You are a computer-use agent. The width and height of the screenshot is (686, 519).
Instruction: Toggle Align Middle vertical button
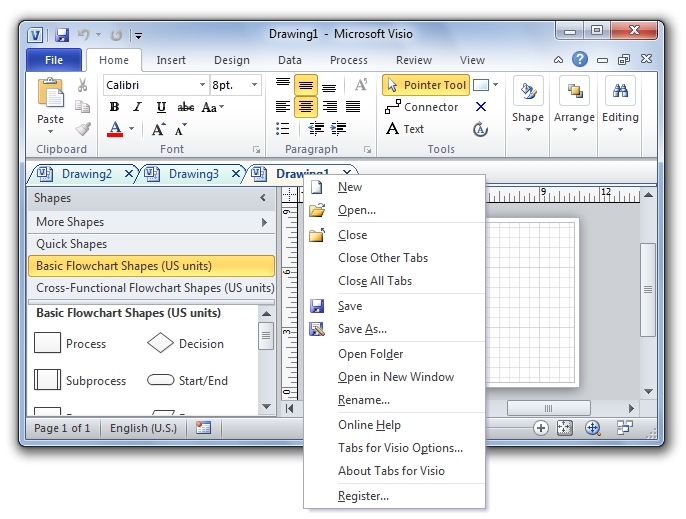pyautogui.click(x=306, y=84)
